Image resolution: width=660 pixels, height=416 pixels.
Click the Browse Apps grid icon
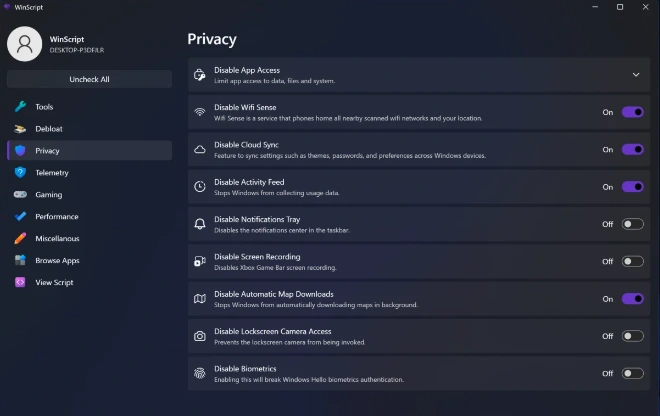20,261
